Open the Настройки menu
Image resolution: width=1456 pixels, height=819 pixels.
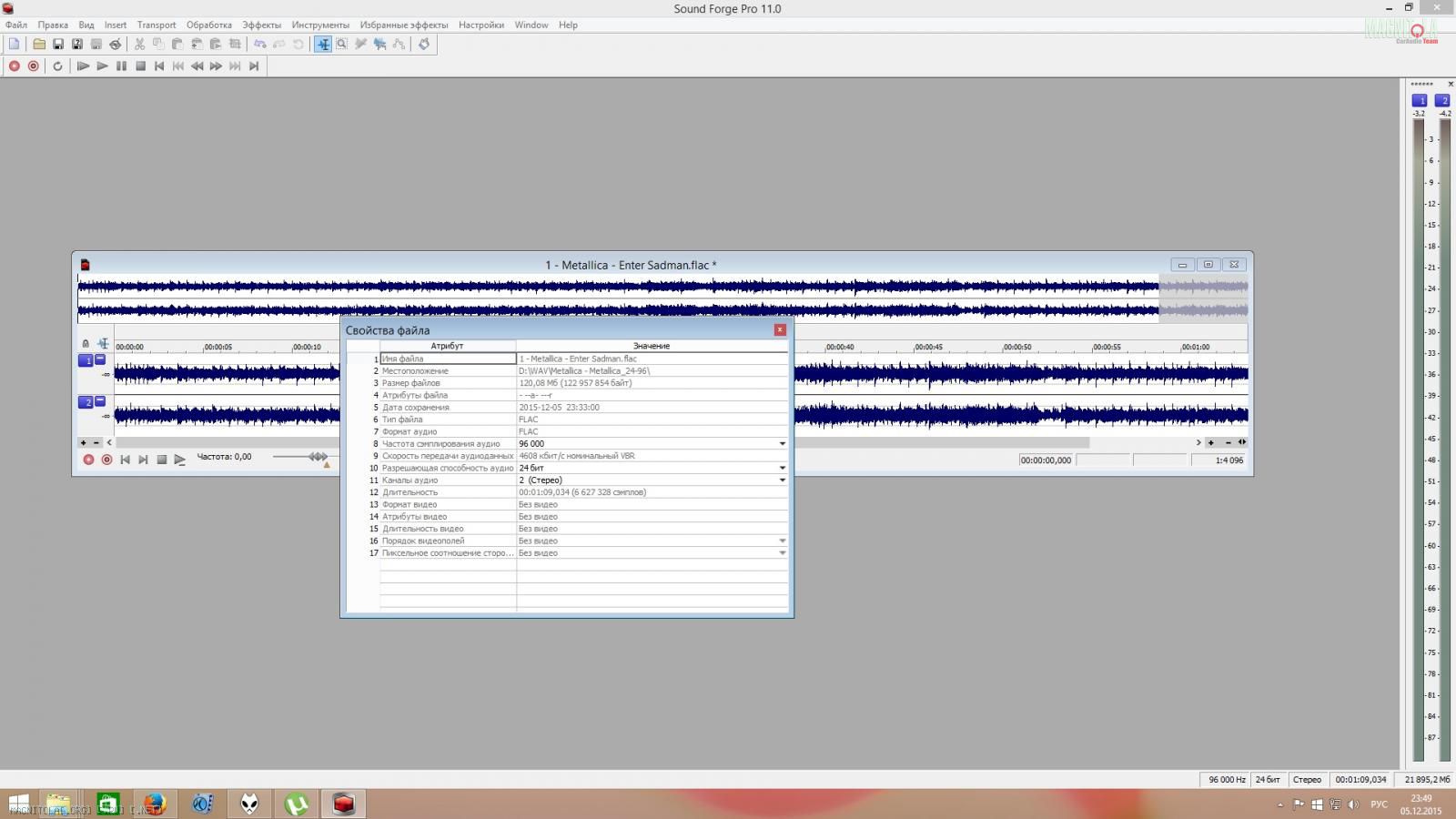pos(481,25)
